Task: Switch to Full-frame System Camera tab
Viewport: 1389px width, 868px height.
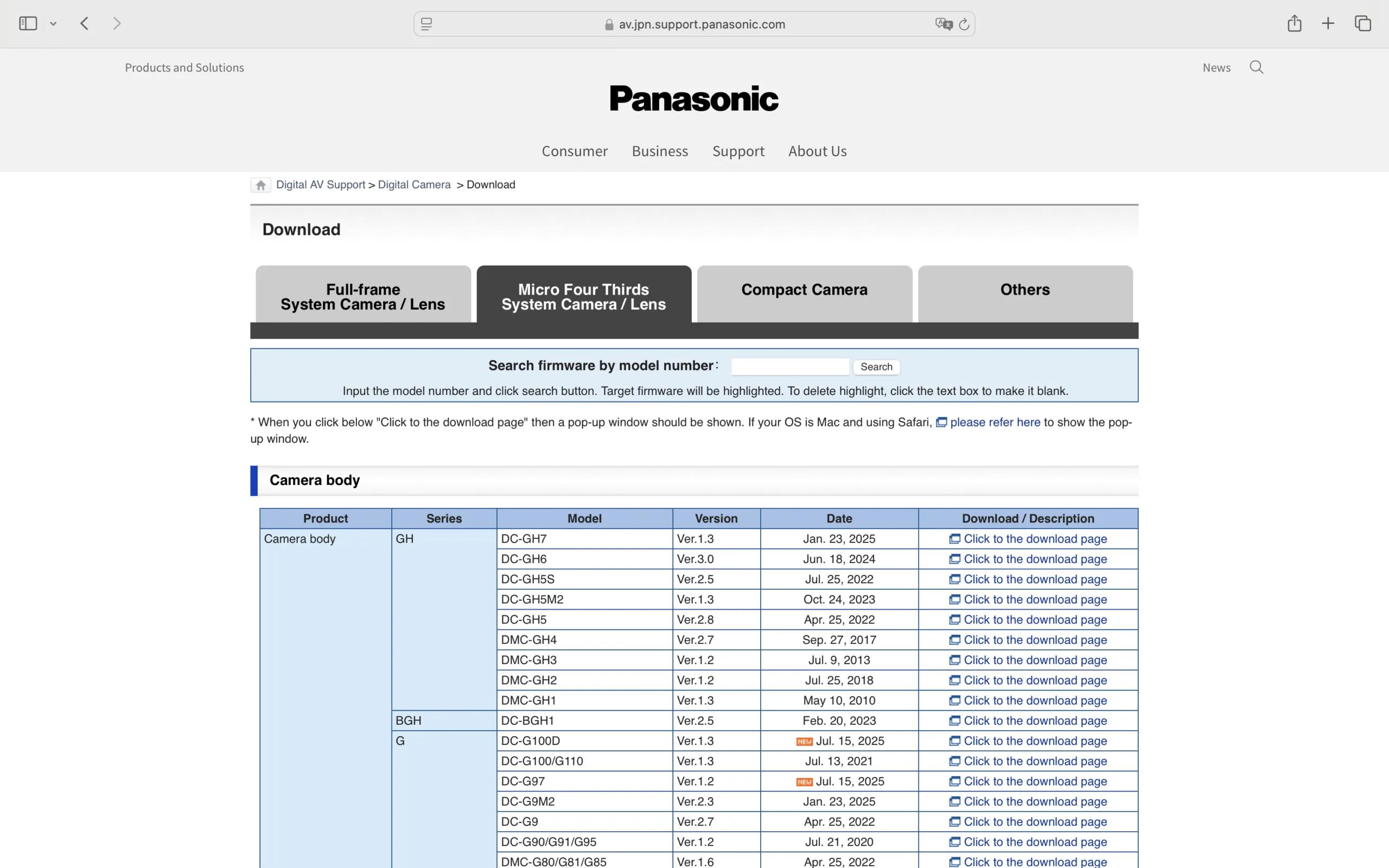Action: point(364,294)
